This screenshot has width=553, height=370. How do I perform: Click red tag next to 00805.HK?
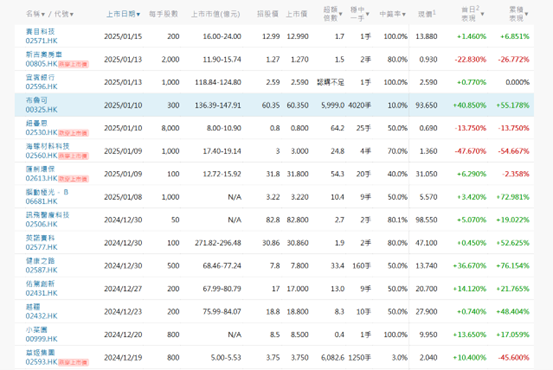[x=73, y=64]
